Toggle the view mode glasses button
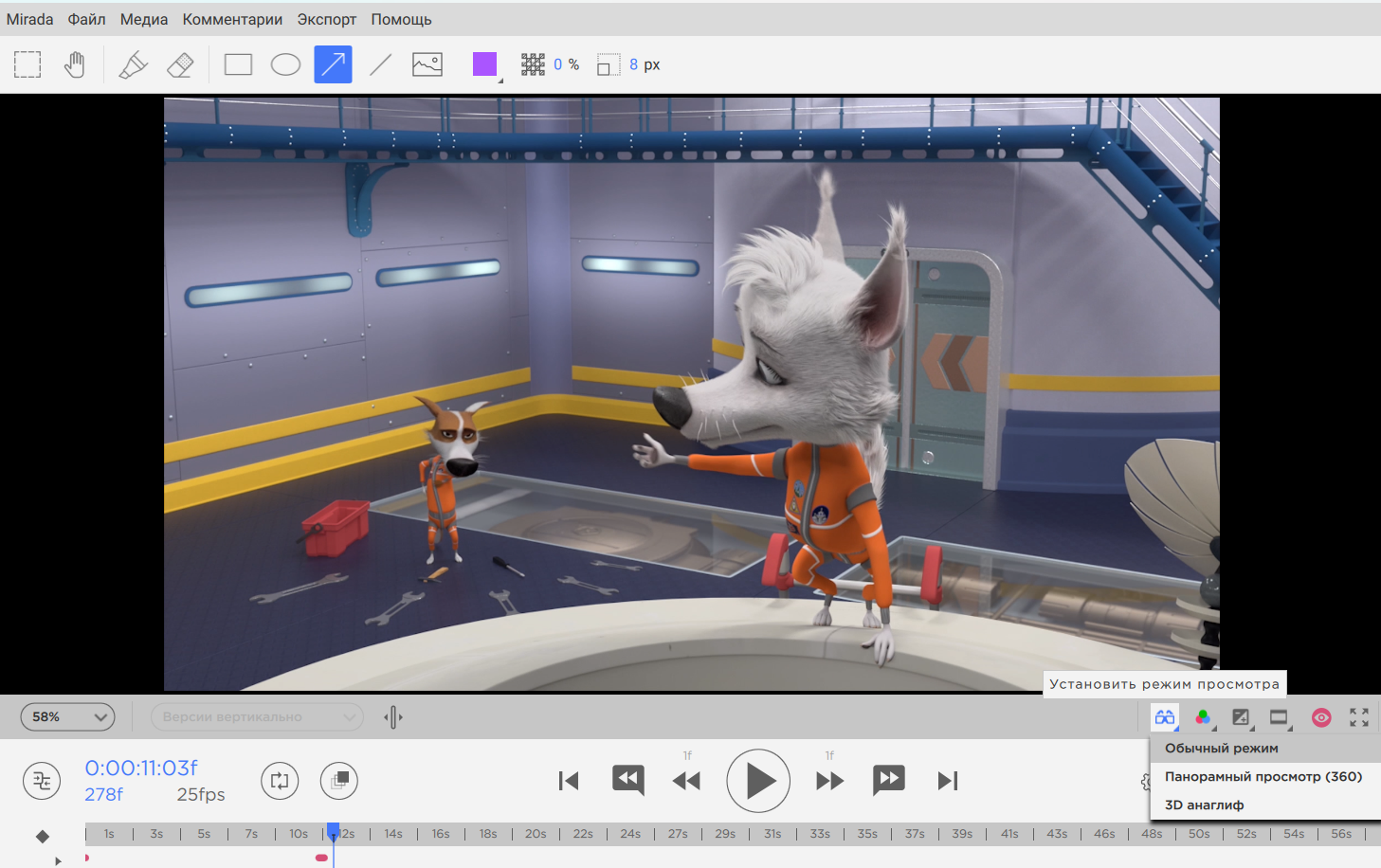Viewport: 1381px width, 868px height. (1165, 717)
